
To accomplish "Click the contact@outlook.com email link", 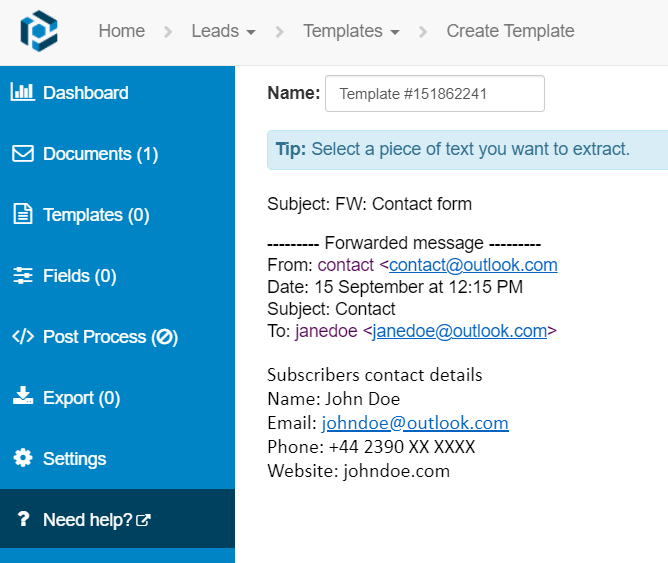I will pos(473,265).
